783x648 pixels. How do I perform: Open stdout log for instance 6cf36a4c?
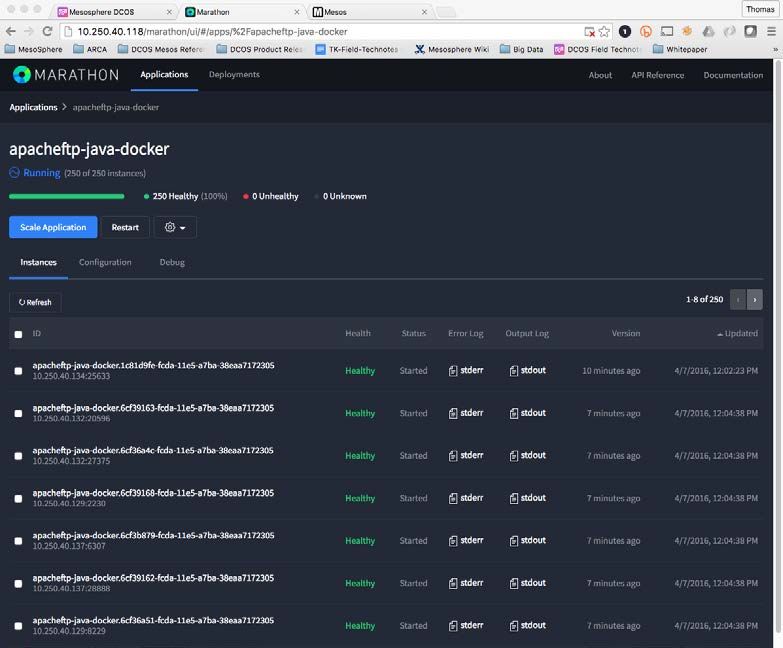(x=527, y=455)
